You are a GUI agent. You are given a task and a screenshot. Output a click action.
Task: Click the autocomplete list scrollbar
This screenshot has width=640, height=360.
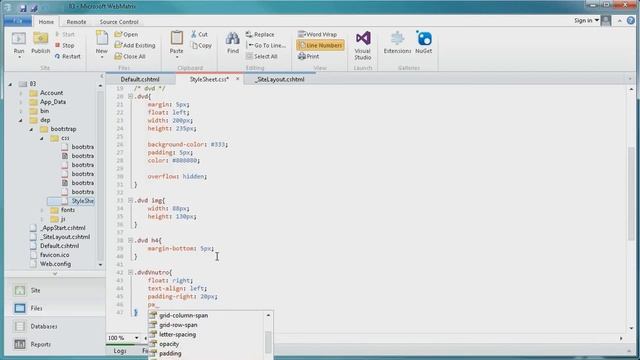(268, 341)
